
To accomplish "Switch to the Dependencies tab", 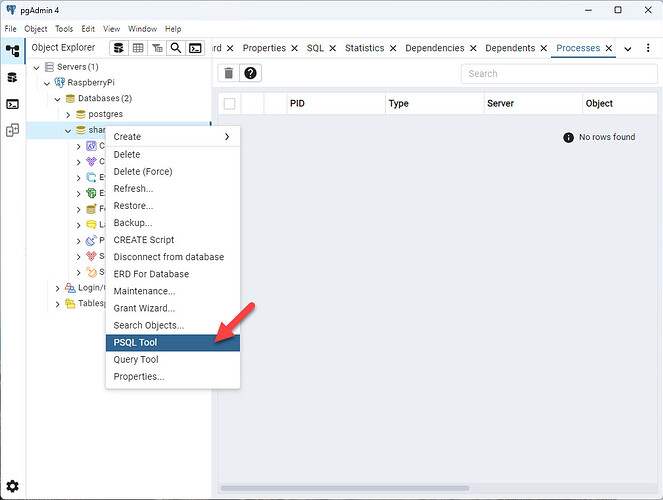I will click(x=435, y=48).
